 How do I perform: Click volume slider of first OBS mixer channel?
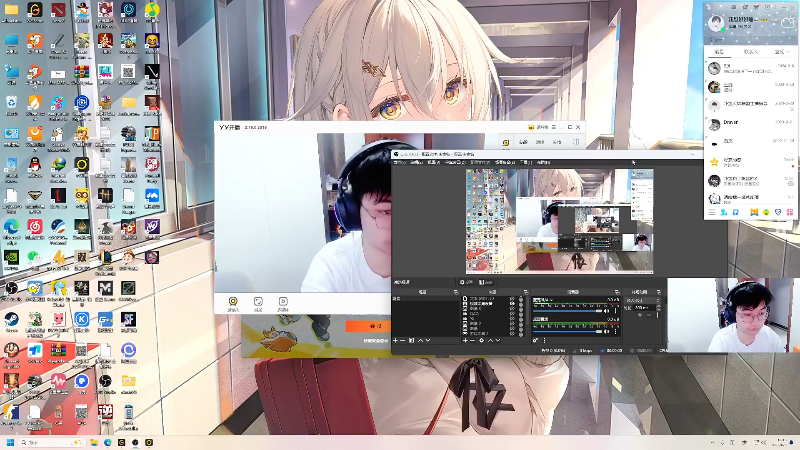pyautogui.click(x=567, y=311)
